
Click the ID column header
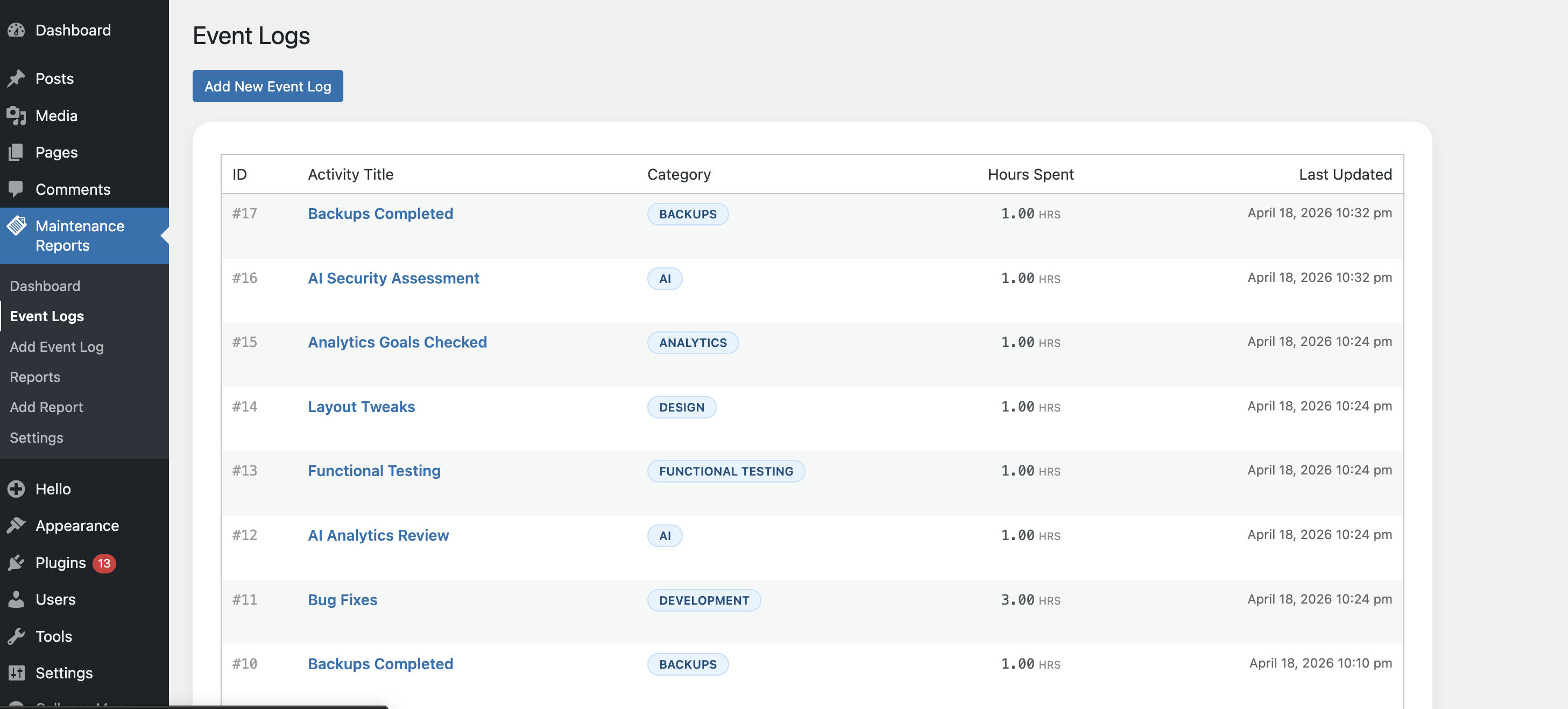point(240,174)
